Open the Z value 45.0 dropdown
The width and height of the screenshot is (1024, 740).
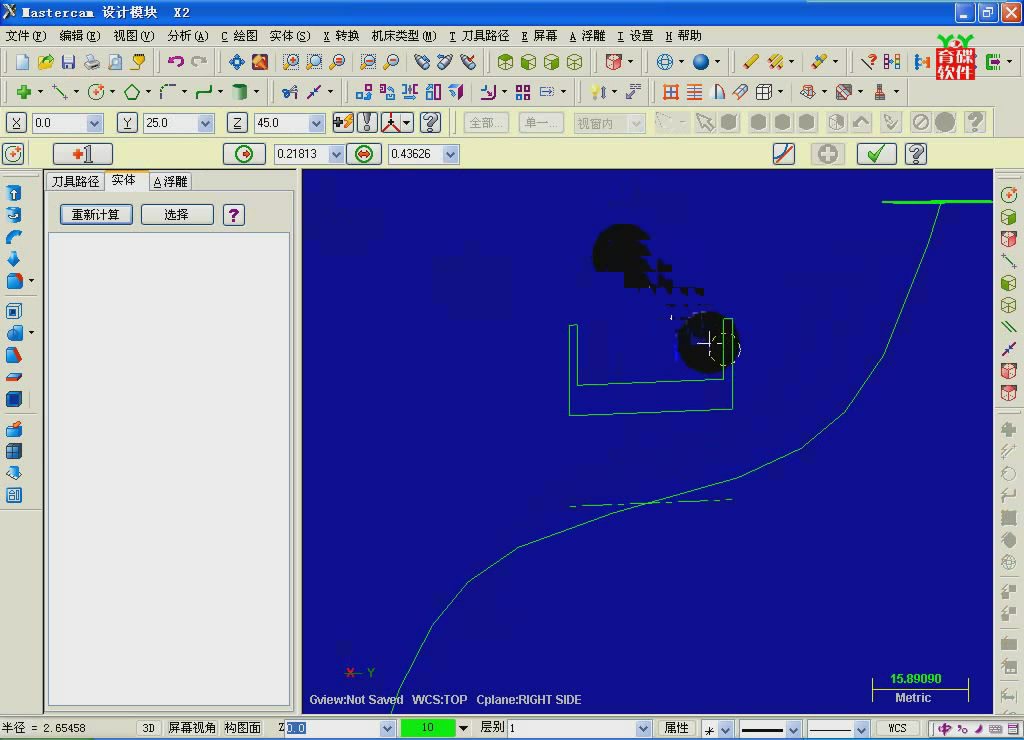point(316,123)
